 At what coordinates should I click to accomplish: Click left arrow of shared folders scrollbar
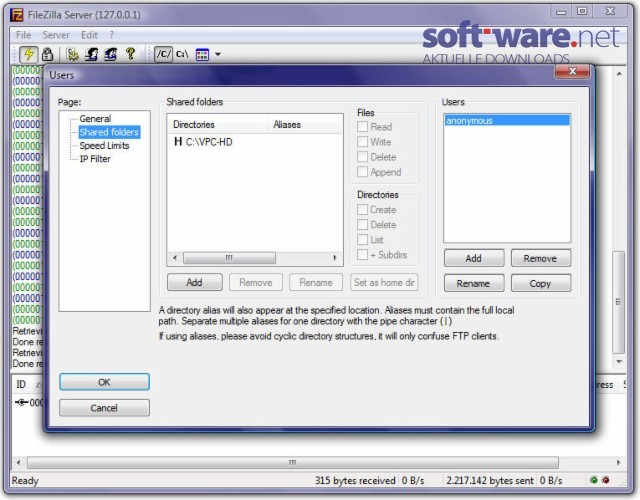175,258
